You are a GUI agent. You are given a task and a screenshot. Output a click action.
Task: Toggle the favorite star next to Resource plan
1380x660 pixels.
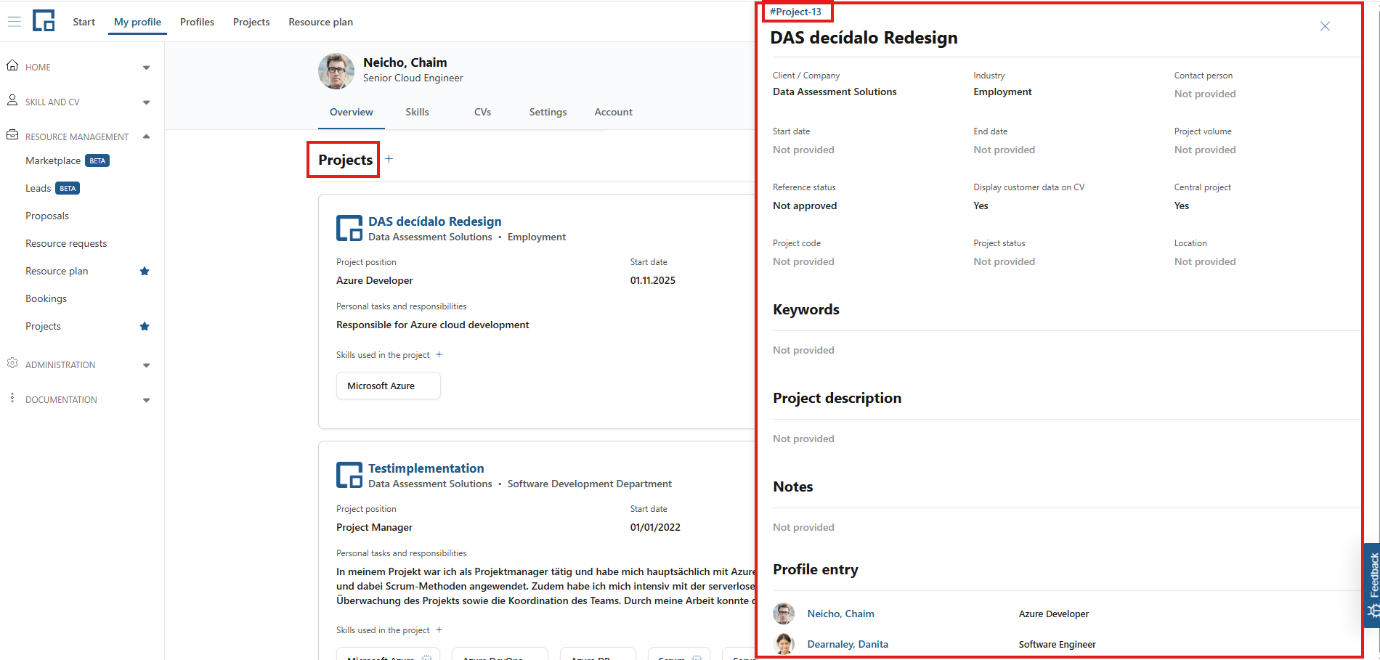(x=144, y=271)
